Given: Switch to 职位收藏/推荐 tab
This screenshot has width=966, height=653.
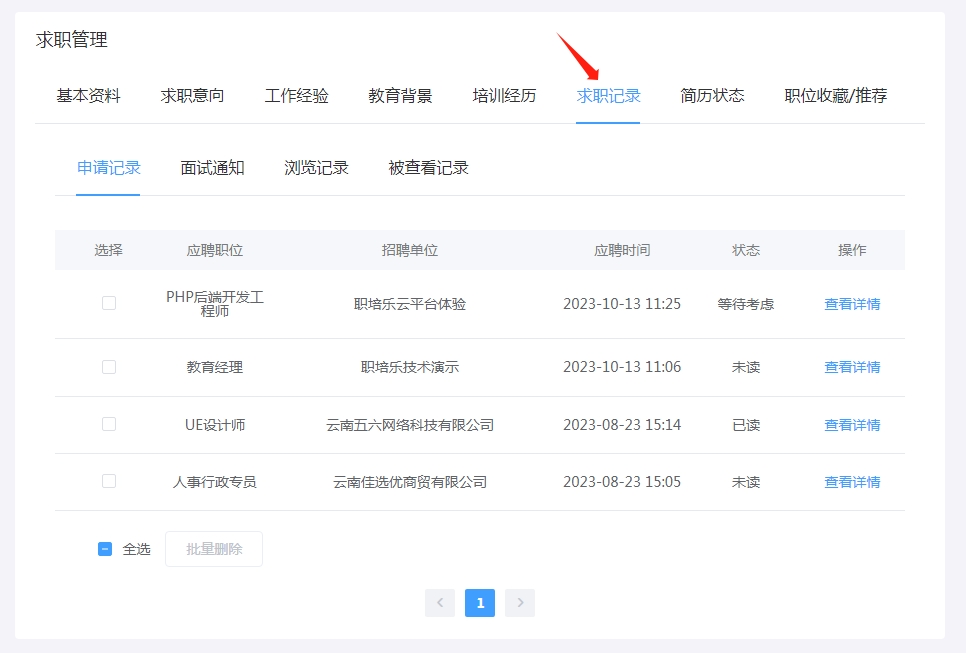Looking at the screenshot, I should pyautogui.click(x=836, y=95).
